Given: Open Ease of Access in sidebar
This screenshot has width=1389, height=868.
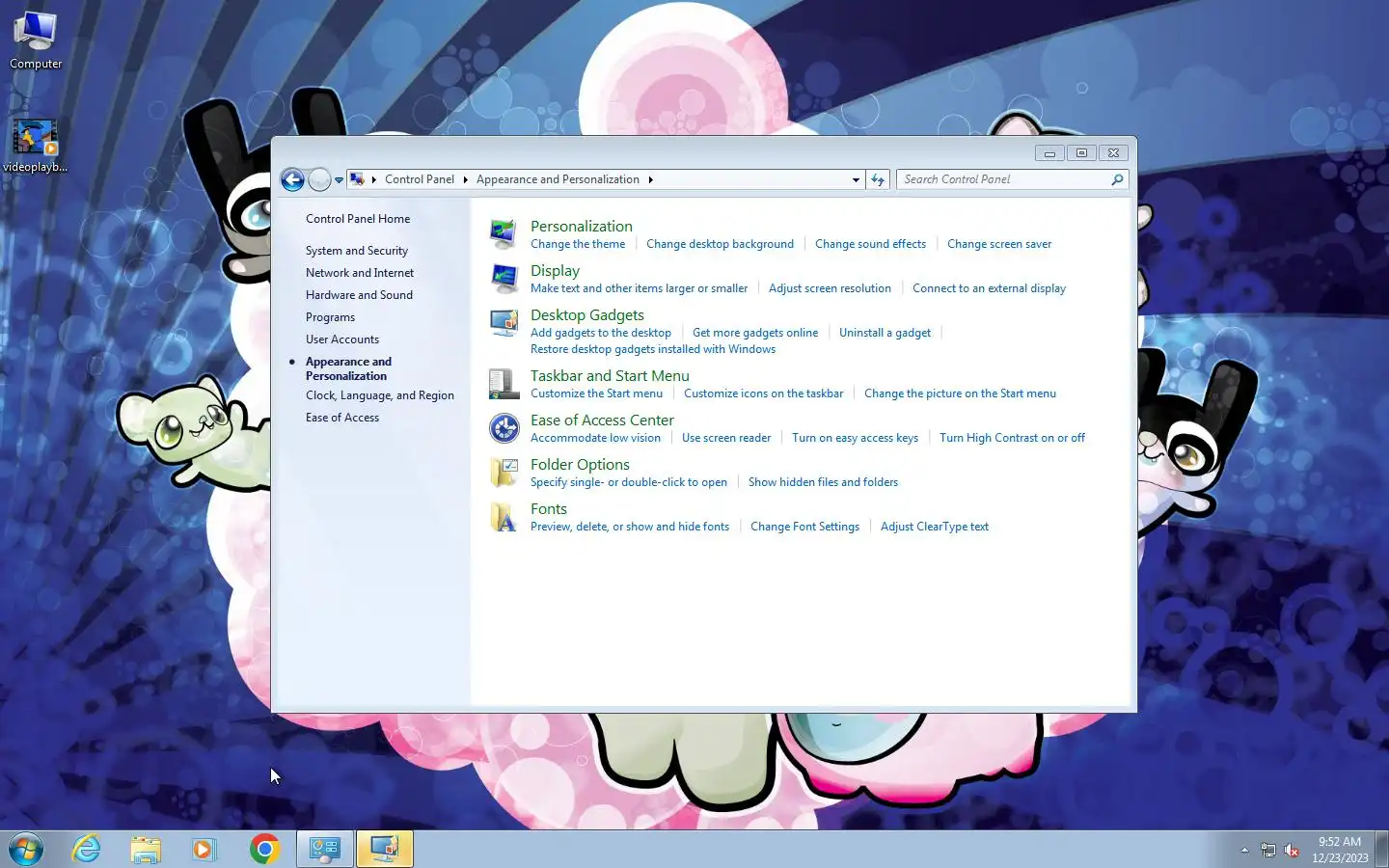Looking at the screenshot, I should (342, 418).
